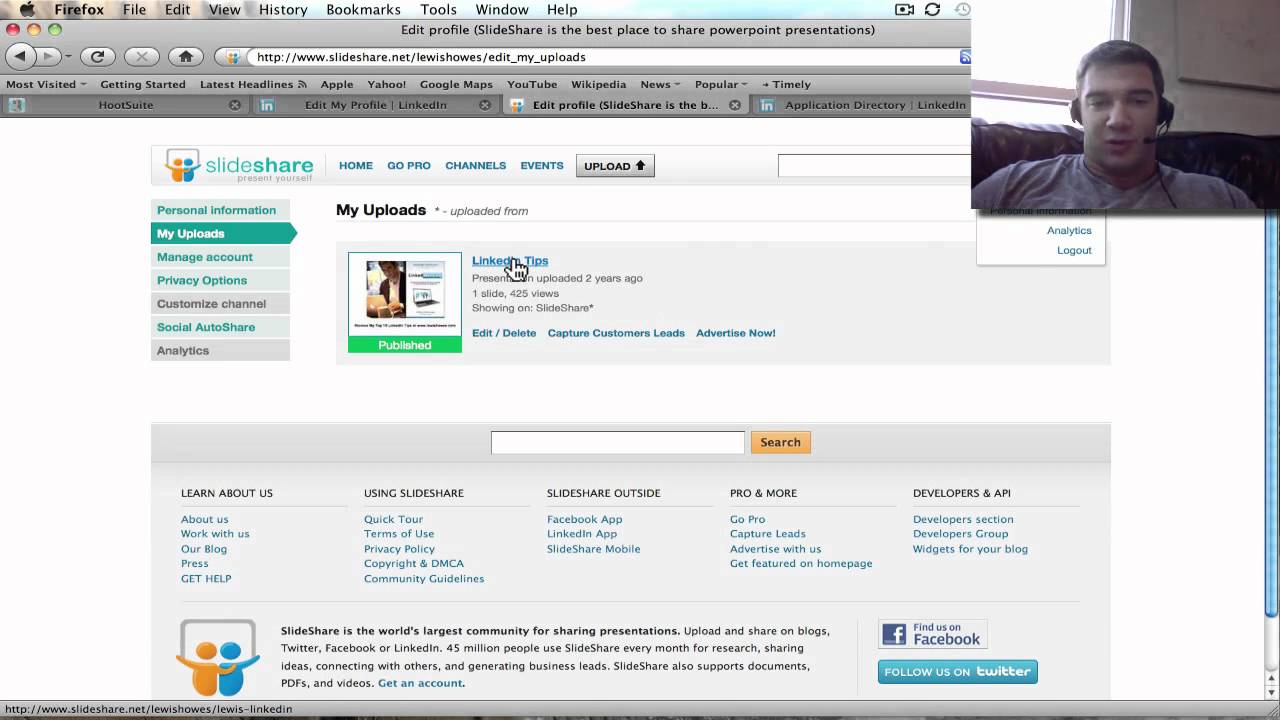Open the Bookmarks menu

point(363,9)
